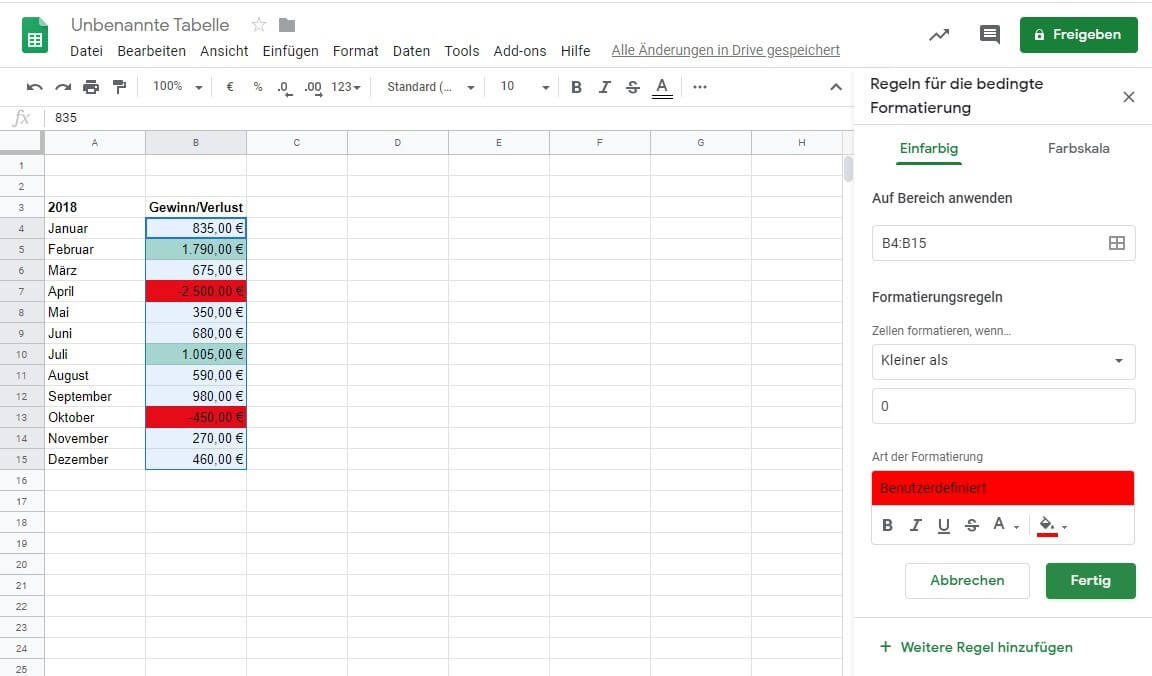Select the Gewinn/Verlust header cell
Screen dimensions: 1152x676
coord(196,207)
